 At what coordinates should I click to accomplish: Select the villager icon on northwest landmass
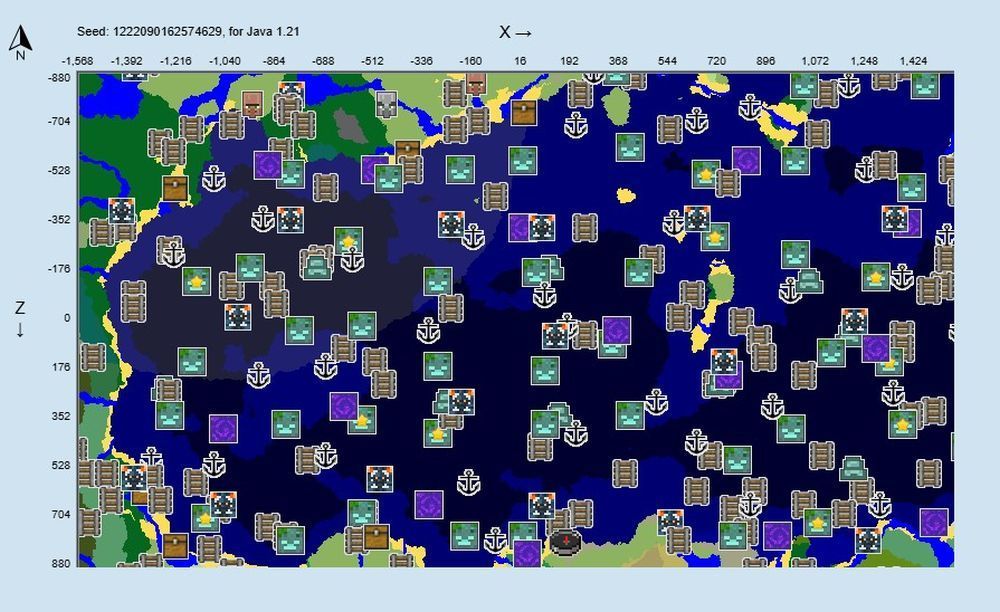click(253, 102)
